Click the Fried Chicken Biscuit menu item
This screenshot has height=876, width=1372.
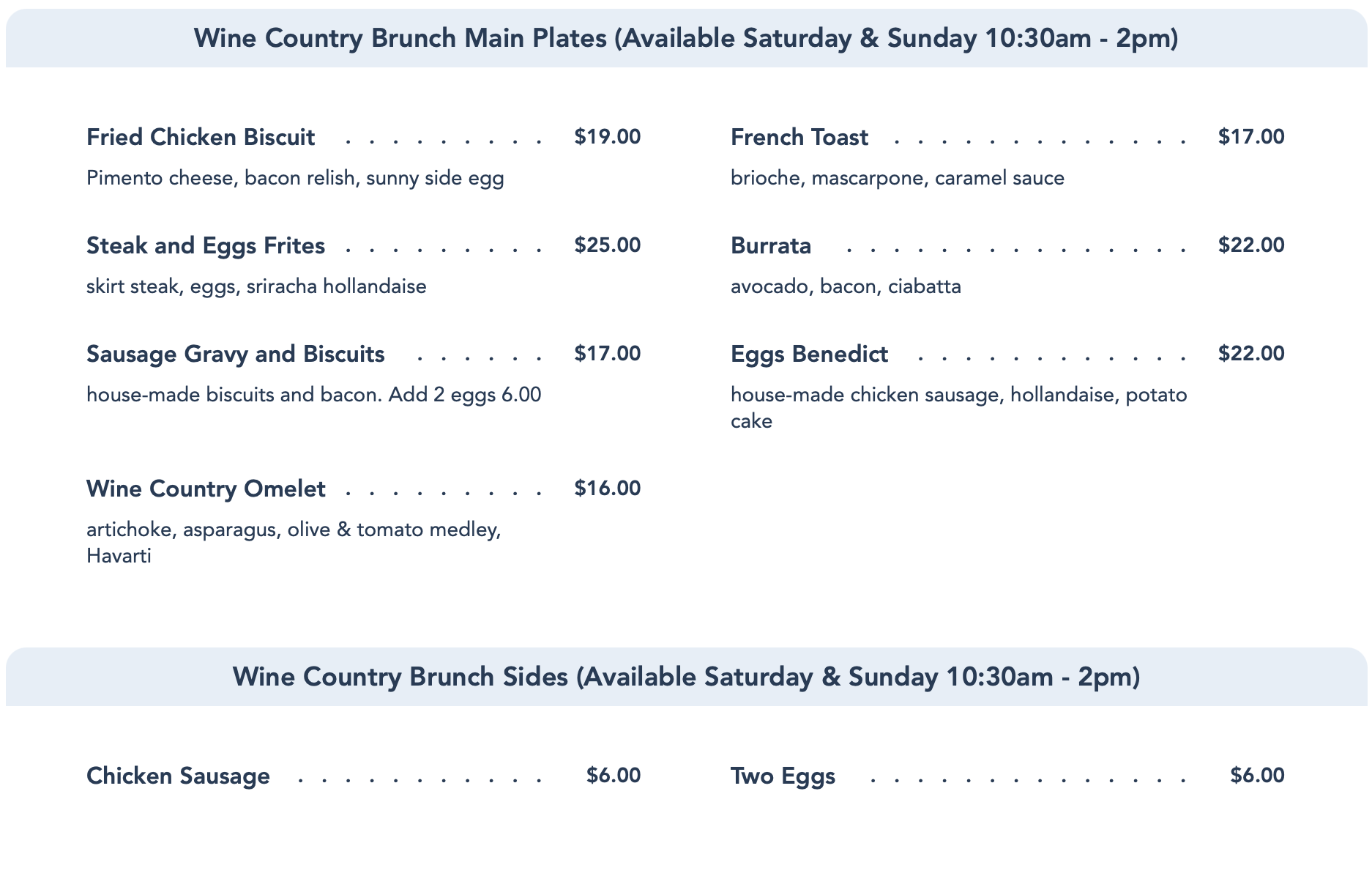(x=201, y=138)
